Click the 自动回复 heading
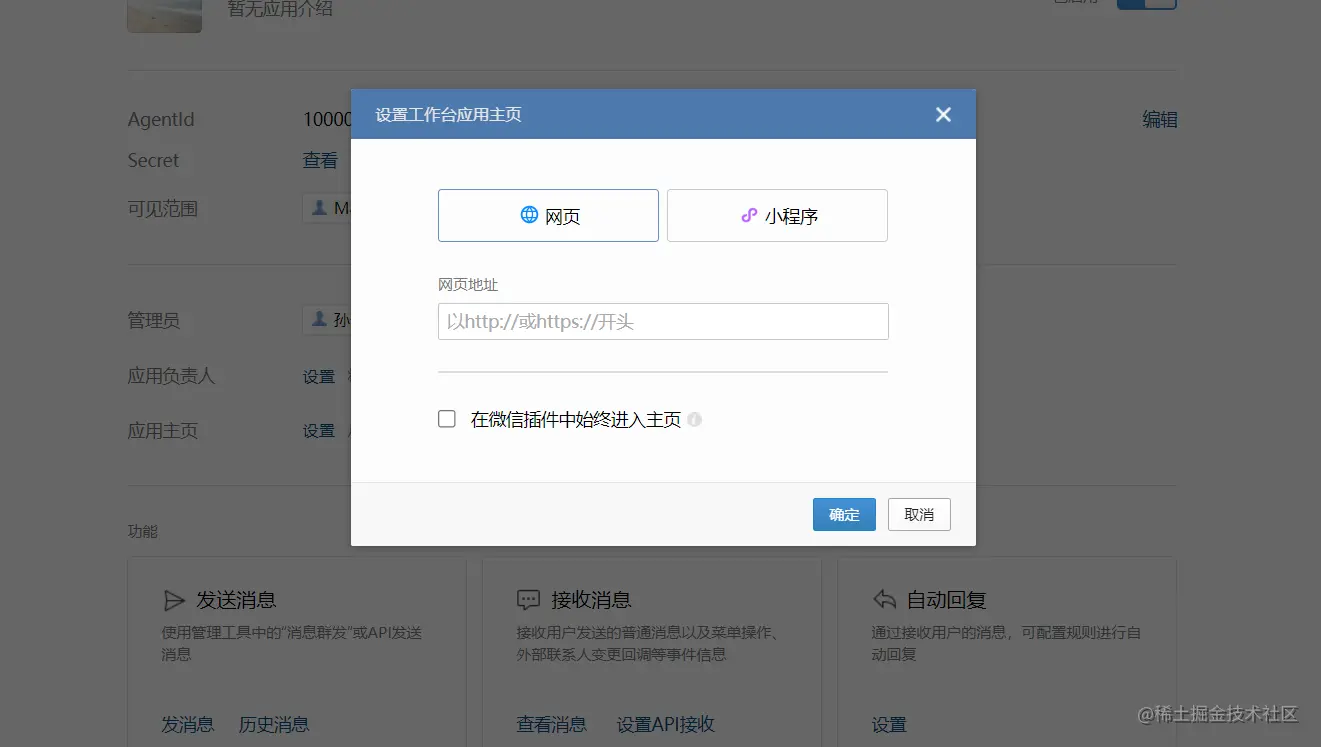Screen dimensions: 1321x747 [x=946, y=600]
